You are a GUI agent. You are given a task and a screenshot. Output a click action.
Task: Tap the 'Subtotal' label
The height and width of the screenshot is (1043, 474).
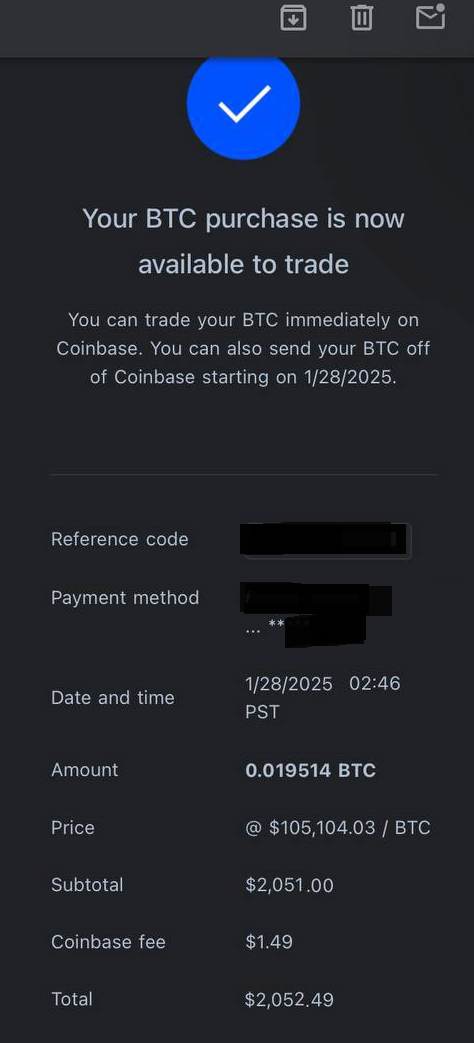[x=87, y=885]
